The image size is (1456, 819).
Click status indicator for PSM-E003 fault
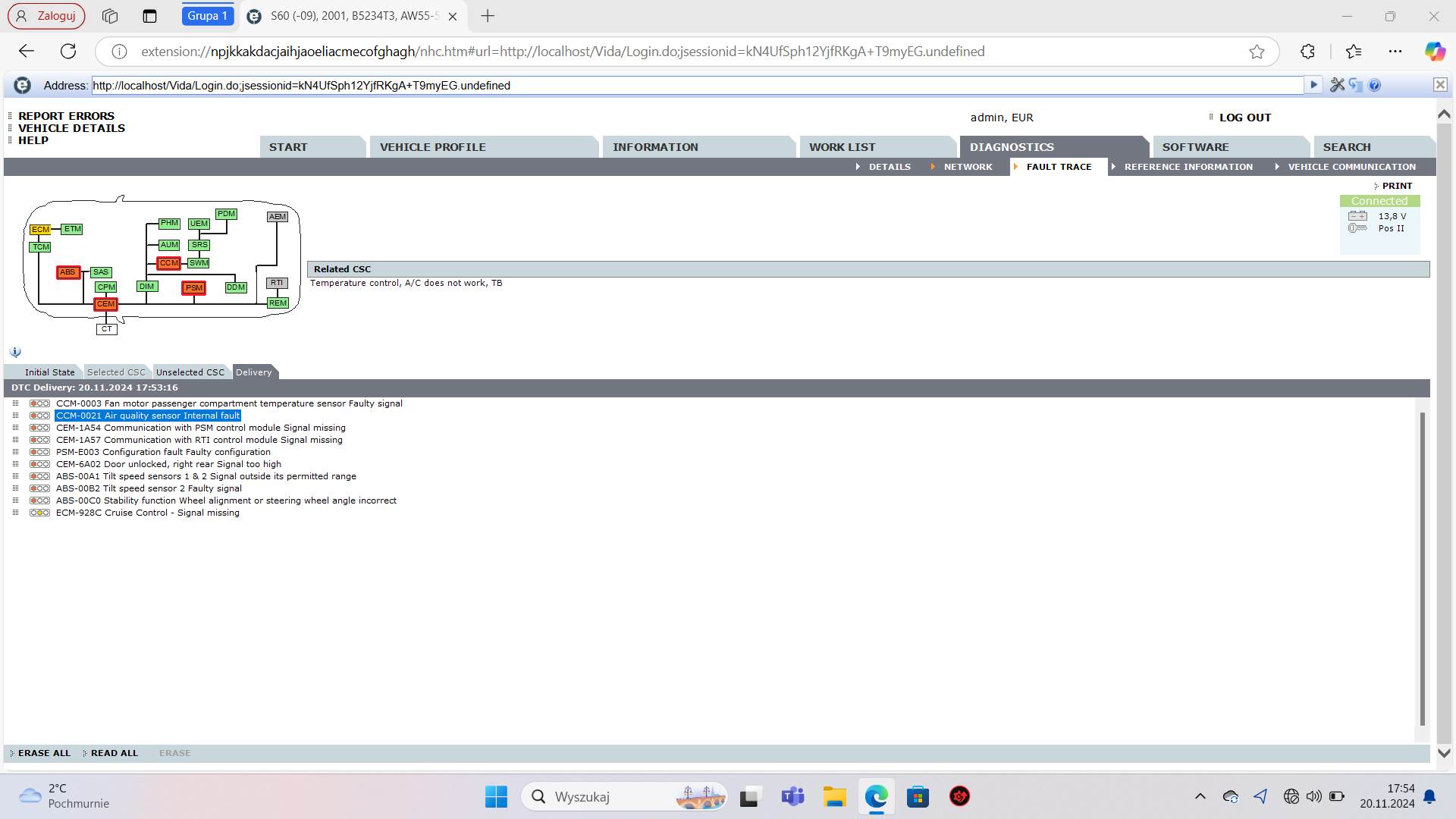(39, 452)
